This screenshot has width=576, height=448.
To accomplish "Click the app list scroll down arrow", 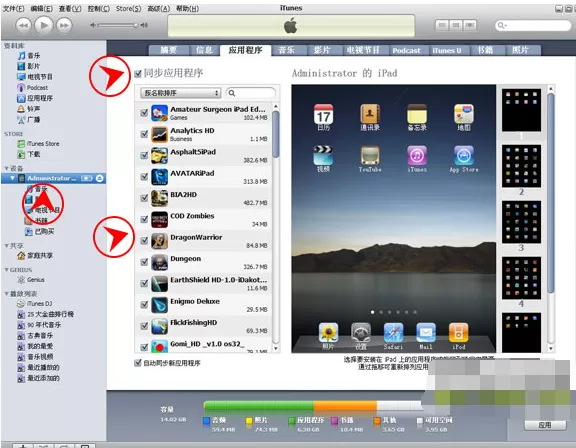I will click(276, 348).
